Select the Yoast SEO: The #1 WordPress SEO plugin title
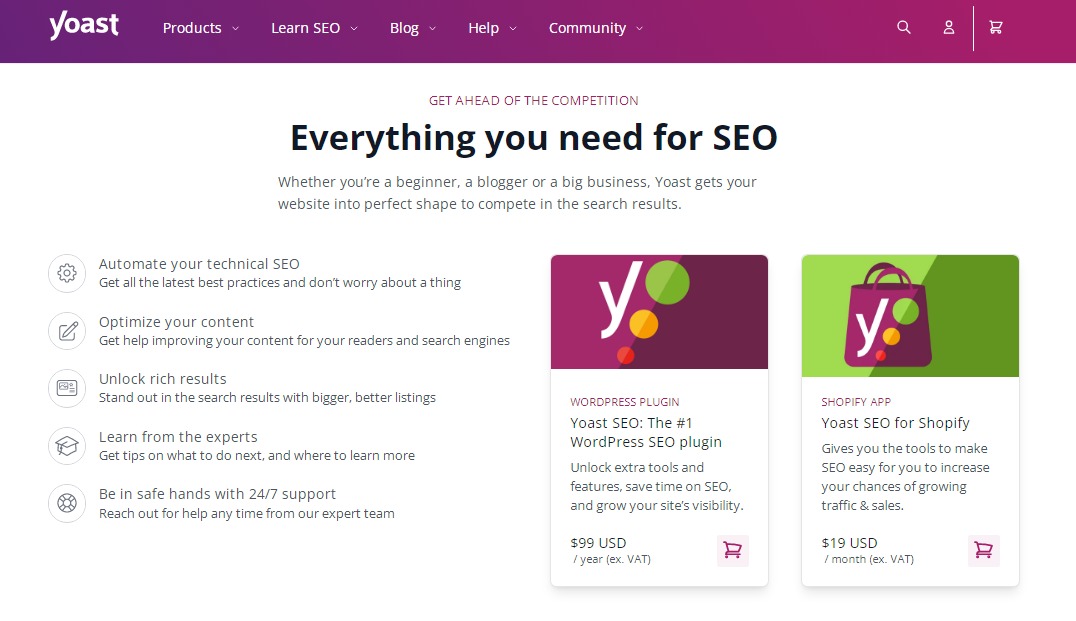Viewport: 1076px width, 621px height. (x=645, y=430)
